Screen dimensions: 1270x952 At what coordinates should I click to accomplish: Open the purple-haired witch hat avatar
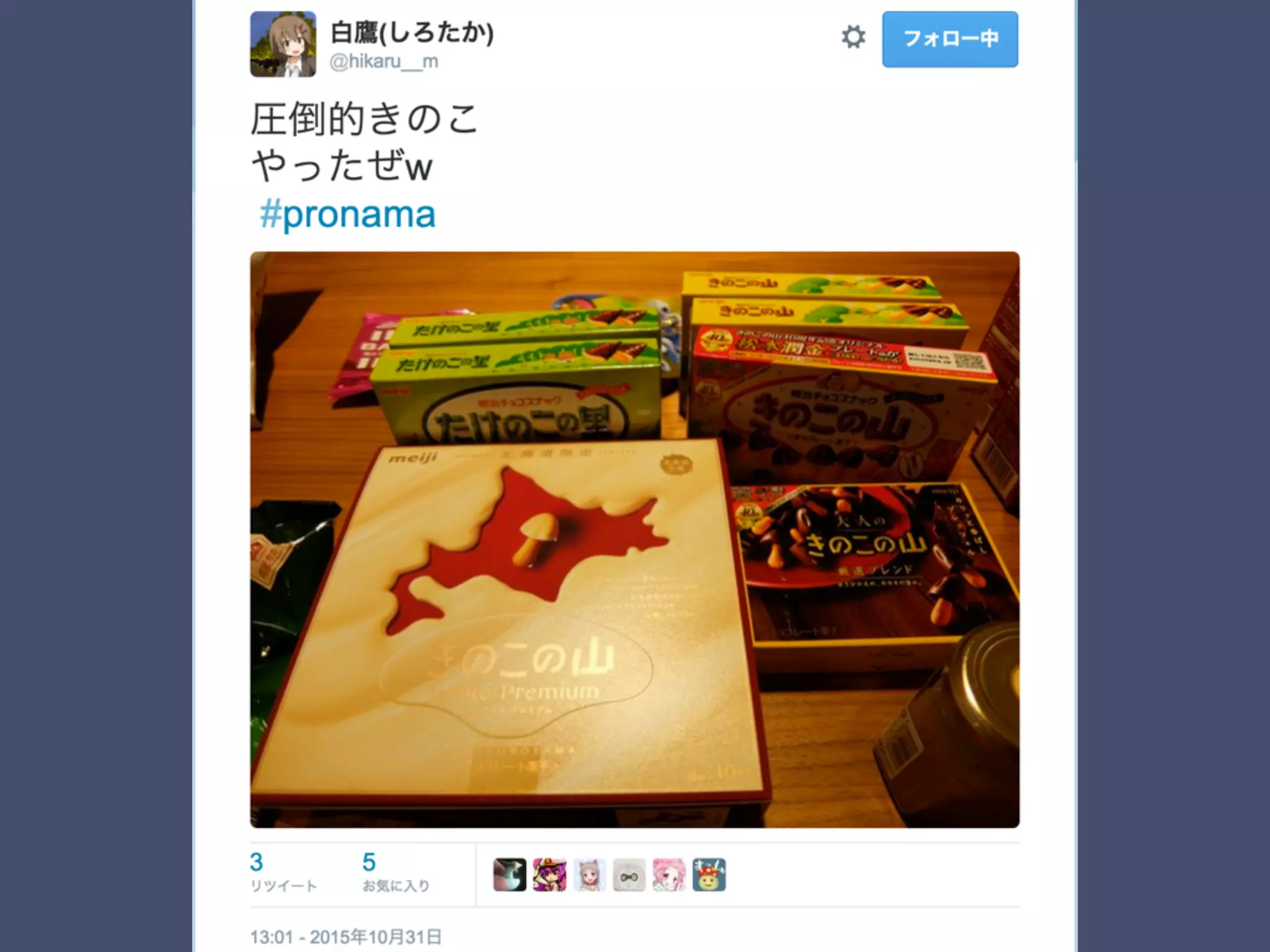click(549, 875)
